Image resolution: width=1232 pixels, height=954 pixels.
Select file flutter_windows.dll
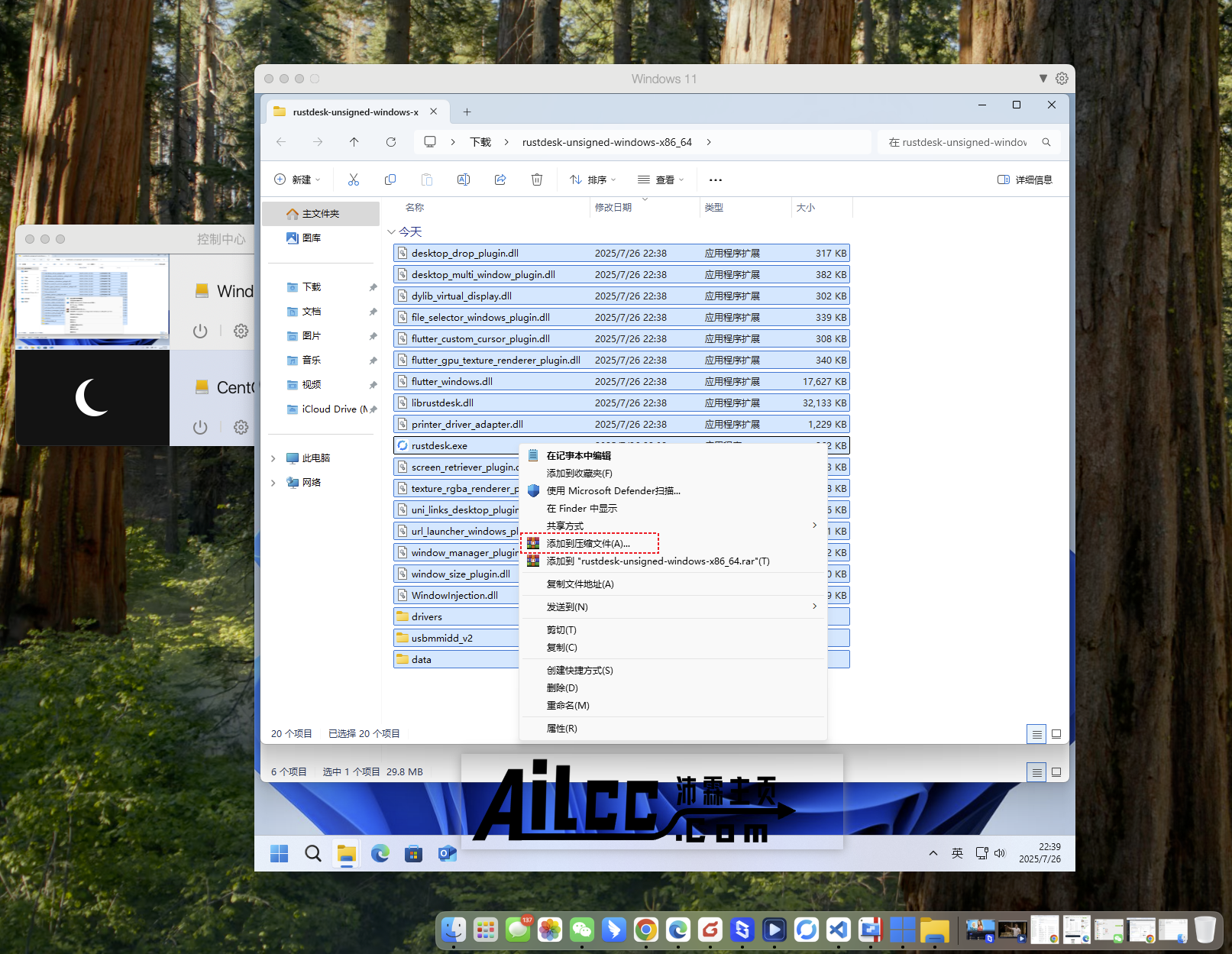point(621,381)
